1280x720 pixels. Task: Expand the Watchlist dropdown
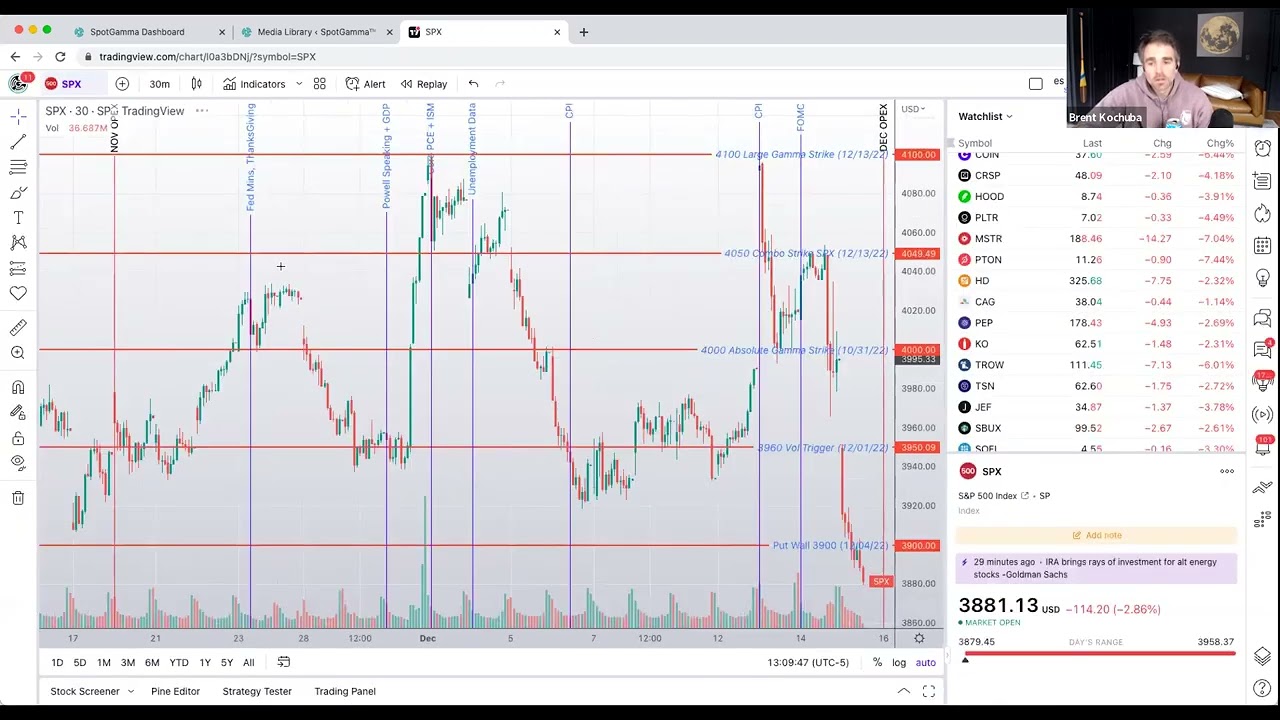pos(985,116)
